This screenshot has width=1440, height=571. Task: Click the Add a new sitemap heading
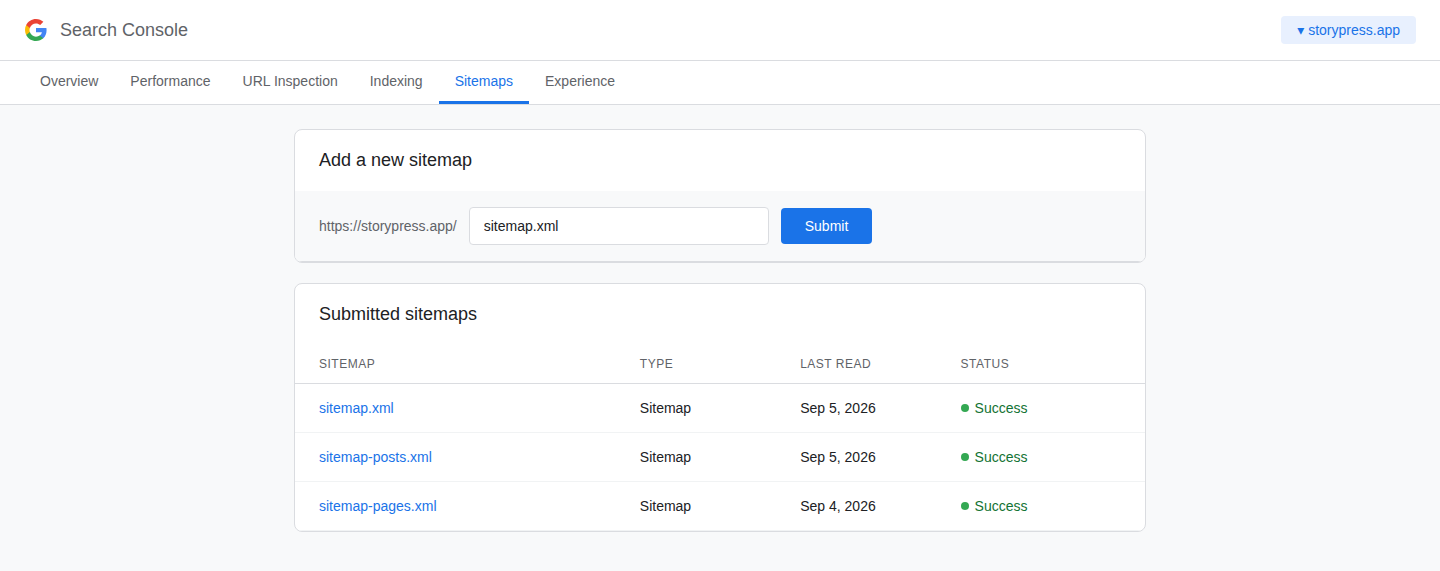tap(395, 160)
